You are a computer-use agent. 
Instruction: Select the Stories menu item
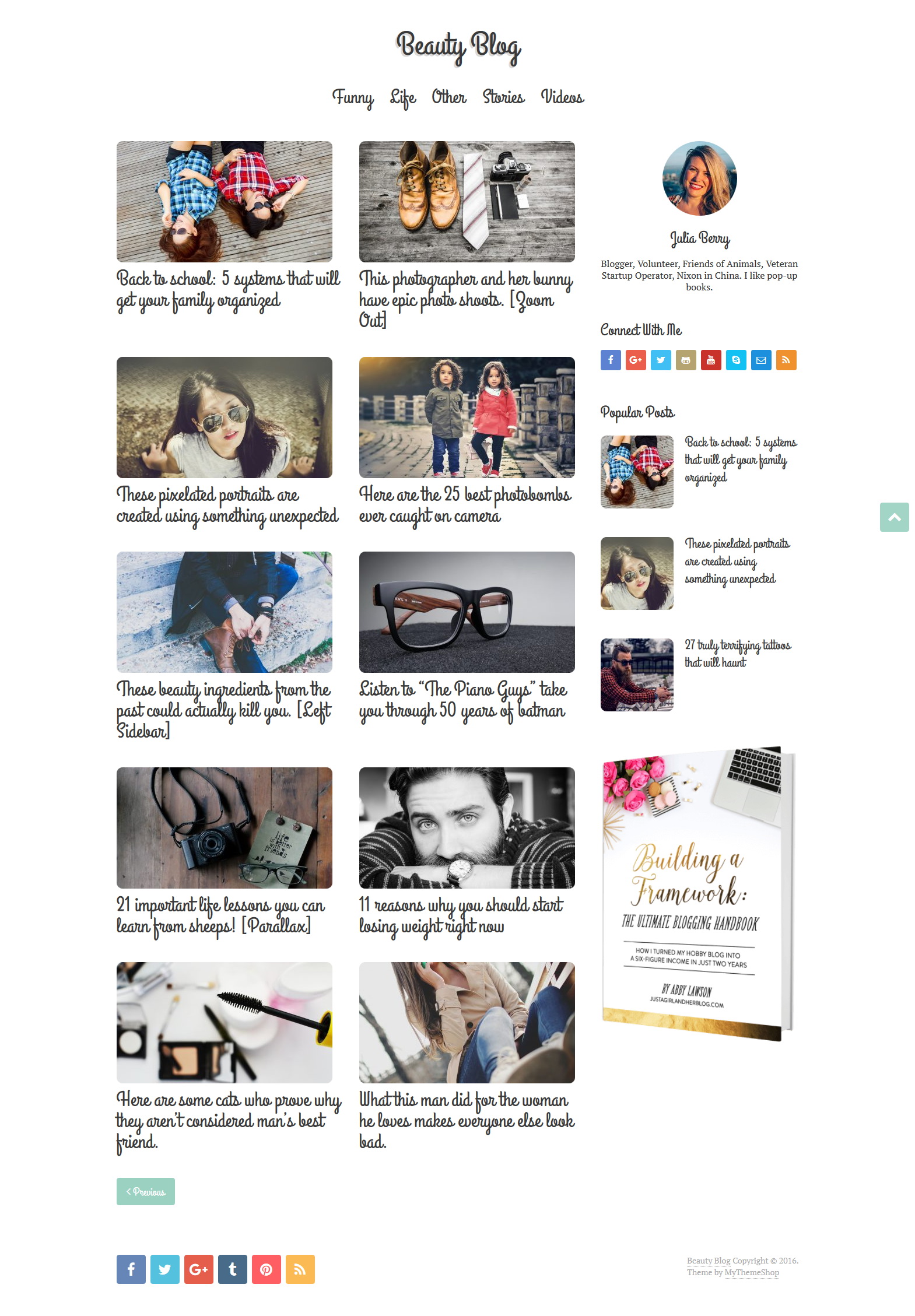503,97
